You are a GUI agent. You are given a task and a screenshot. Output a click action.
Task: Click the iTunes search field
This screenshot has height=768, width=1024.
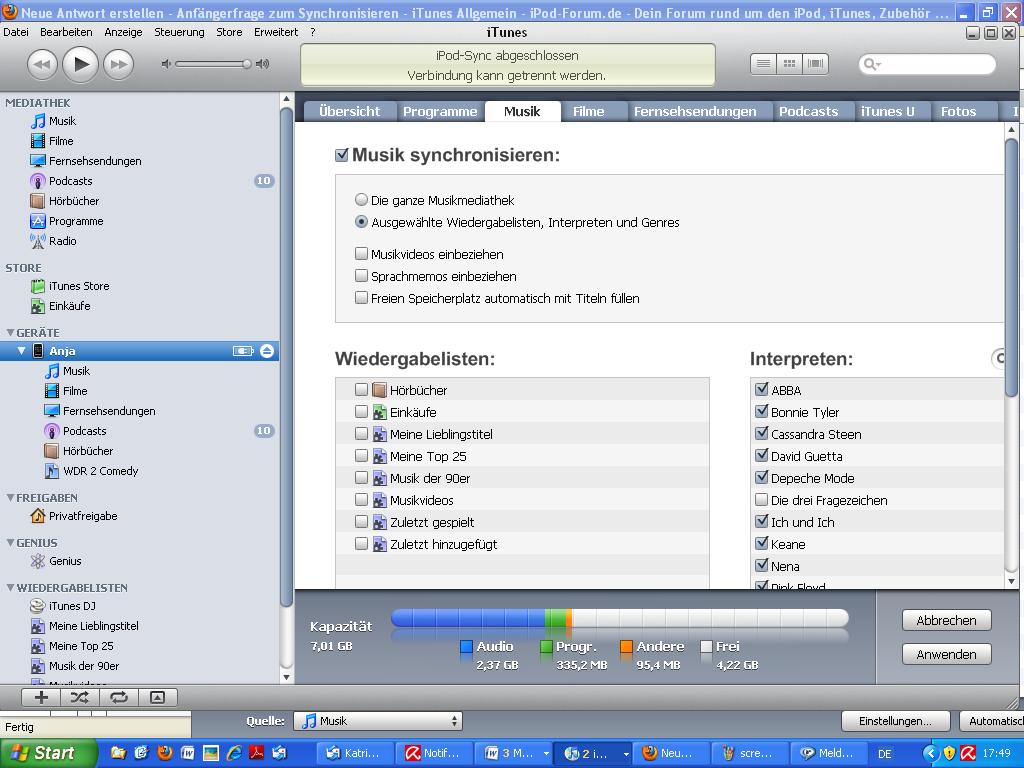[927, 64]
